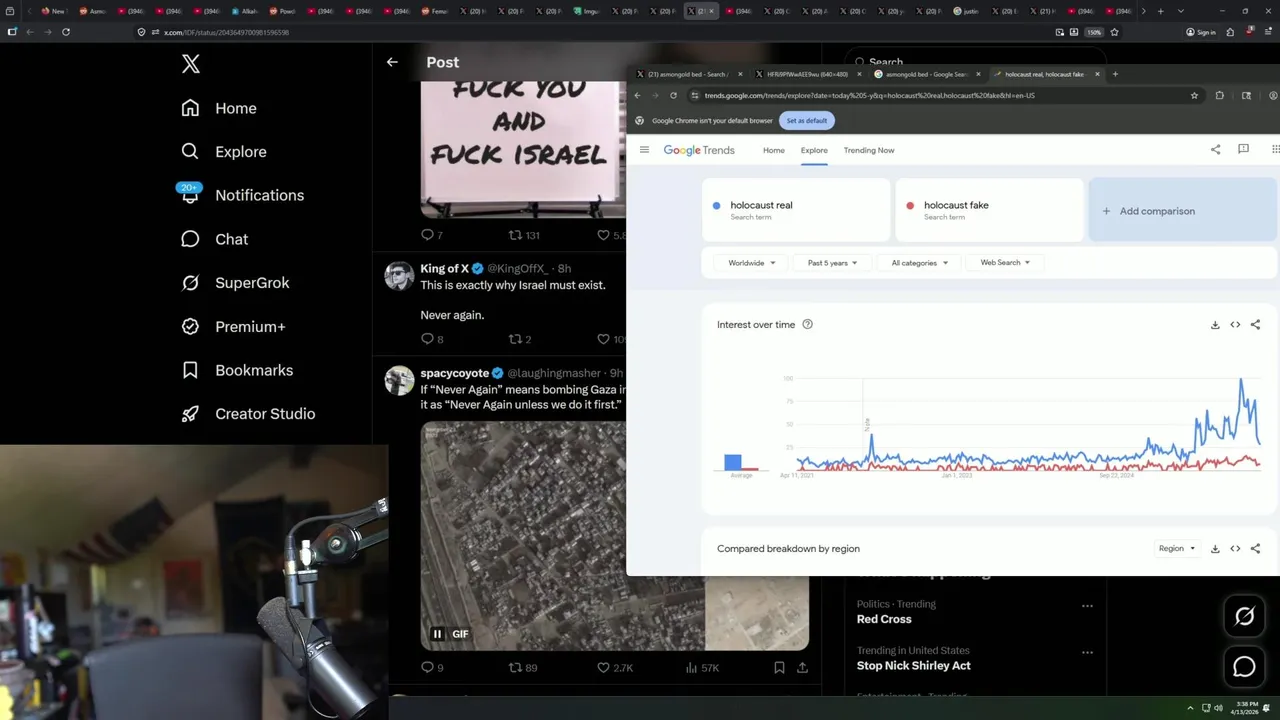Open Bookmarks in X sidebar
1280x720 pixels.
[237, 370]
